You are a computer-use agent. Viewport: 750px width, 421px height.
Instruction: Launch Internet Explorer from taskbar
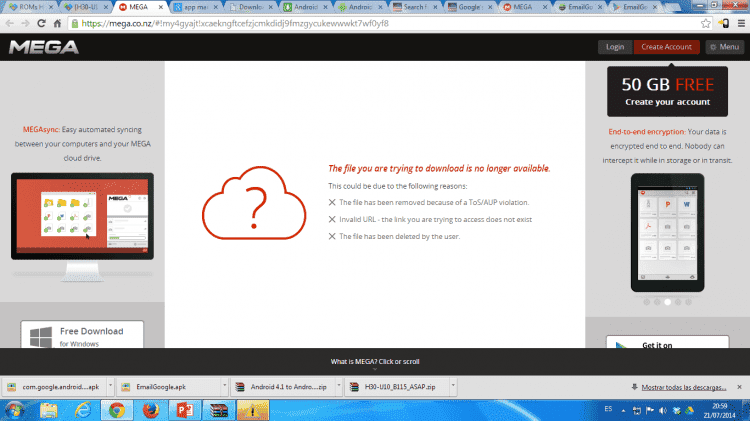pyautogui.click(x=83, y=410)
